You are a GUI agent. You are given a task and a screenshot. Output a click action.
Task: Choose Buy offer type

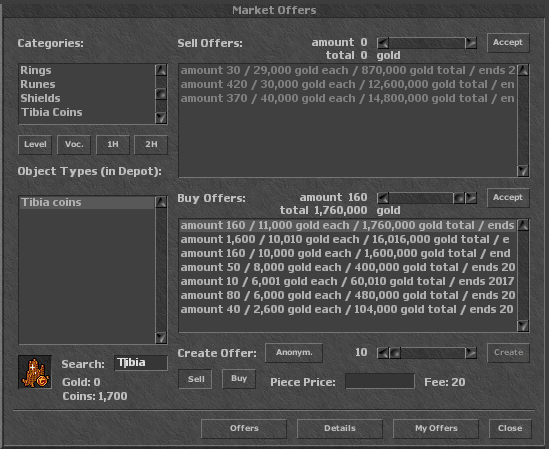coord(239,379)
